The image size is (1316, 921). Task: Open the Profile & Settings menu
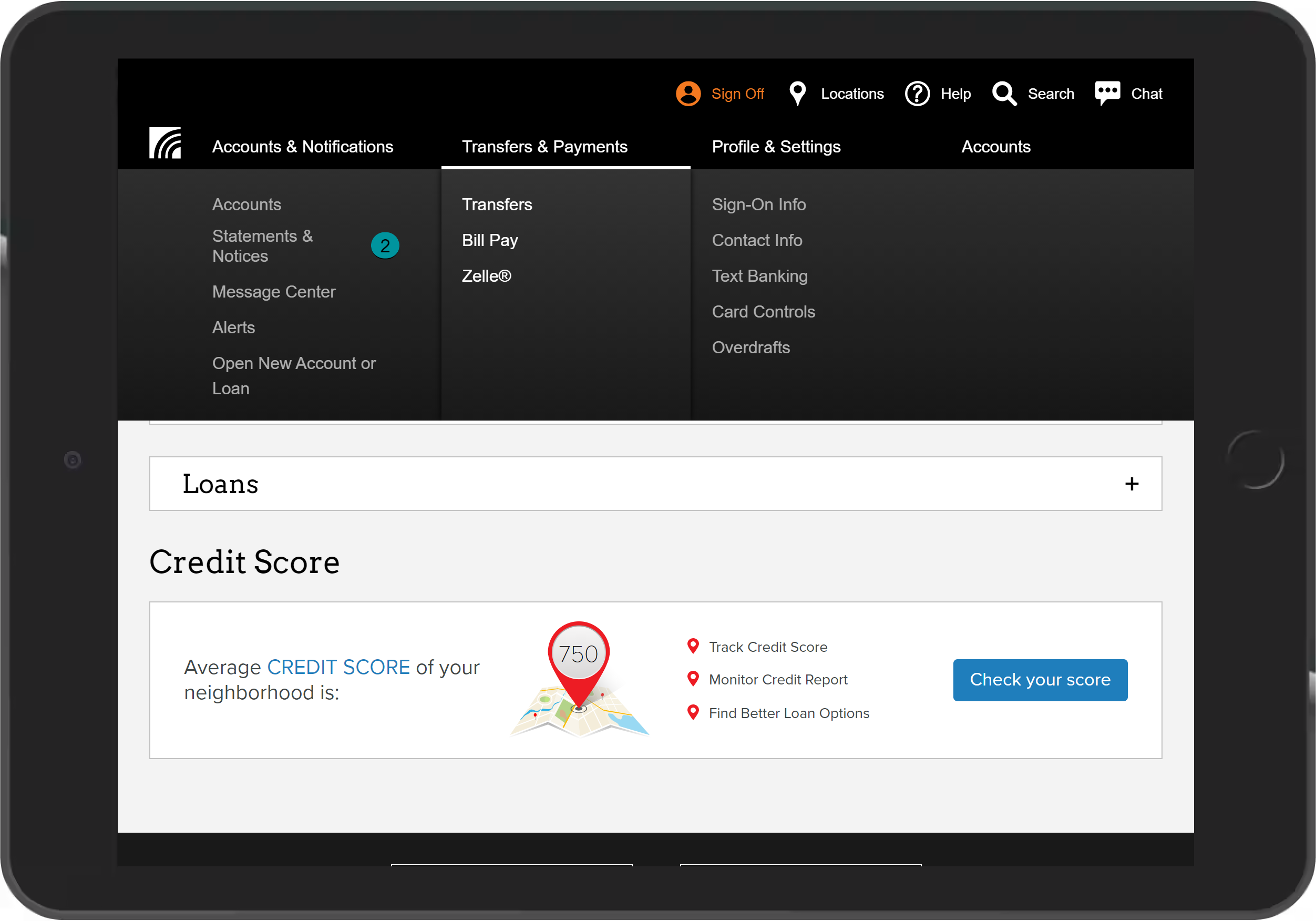point(776,147)
